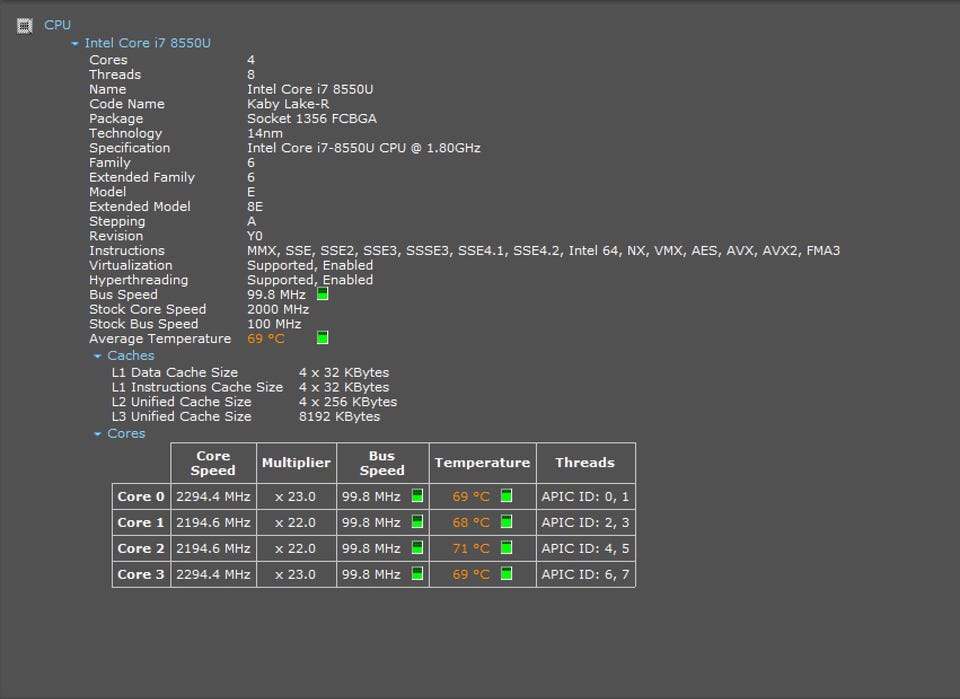Show the Core 2 temperature graph icon
This screenshot has width=960, height=699.
[x=506, y=548]
